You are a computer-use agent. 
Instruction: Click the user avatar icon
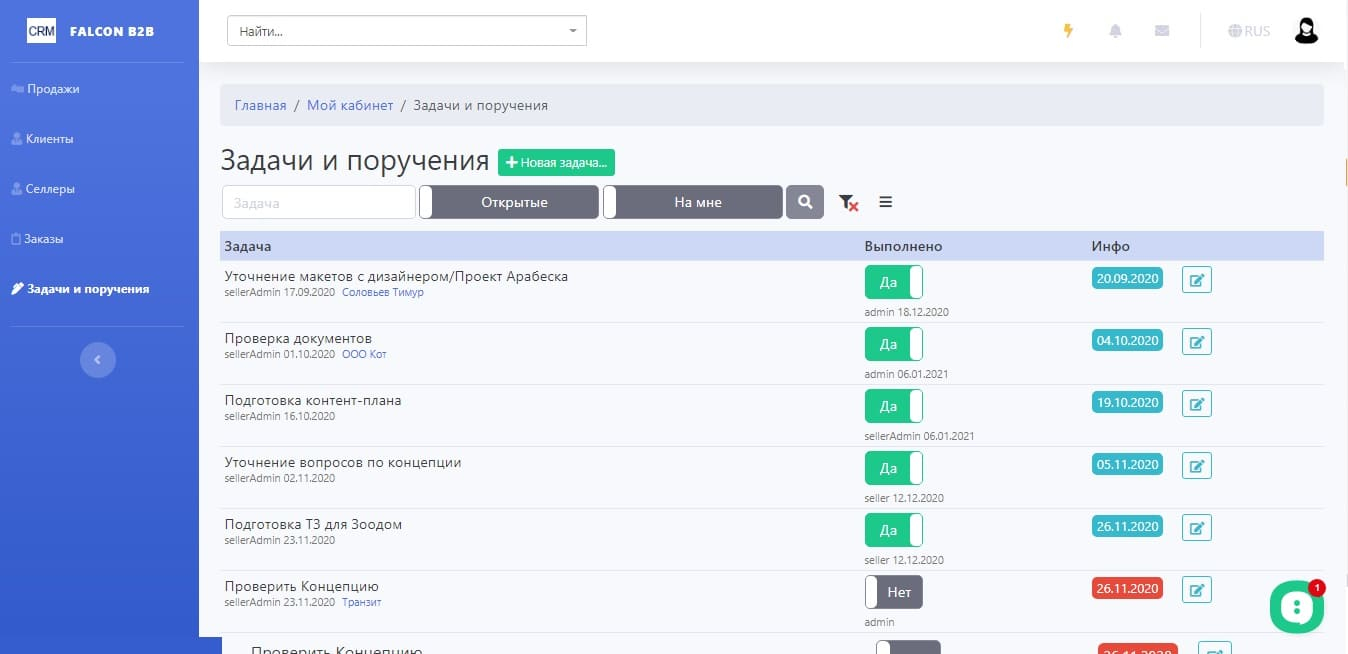pyautogui.click(x=1306, y=31)
